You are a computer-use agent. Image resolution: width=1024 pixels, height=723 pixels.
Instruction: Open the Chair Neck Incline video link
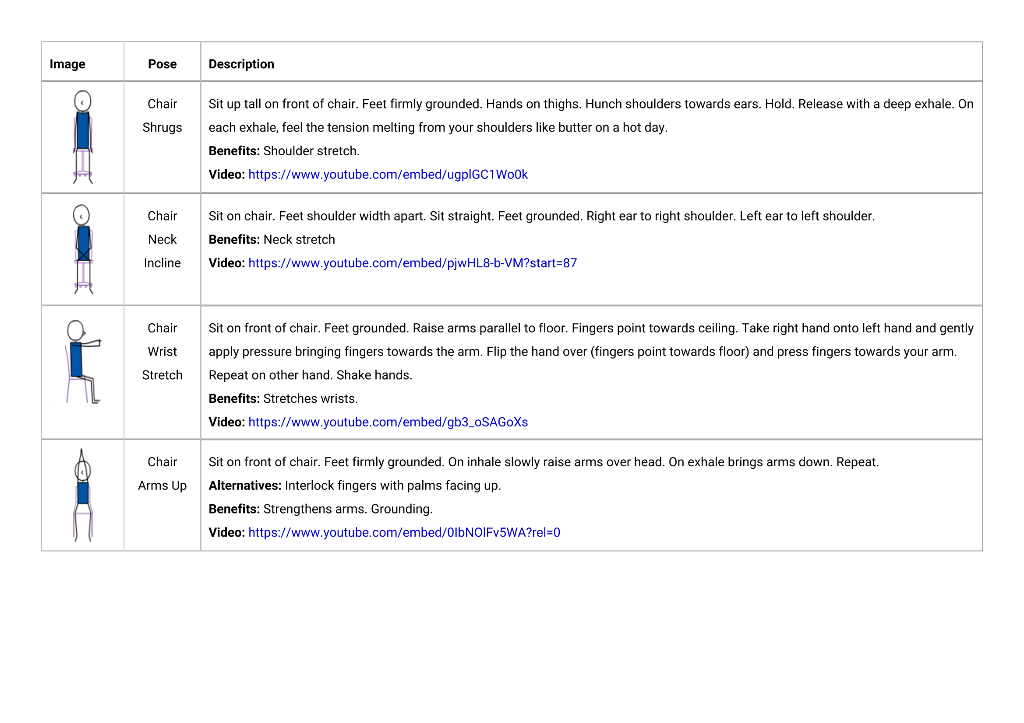pyautogui.click(x=413, y=263)
